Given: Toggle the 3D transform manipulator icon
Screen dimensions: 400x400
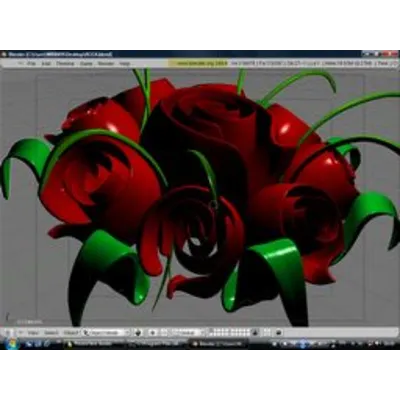Looking at the screenshot, I should 164,332.
